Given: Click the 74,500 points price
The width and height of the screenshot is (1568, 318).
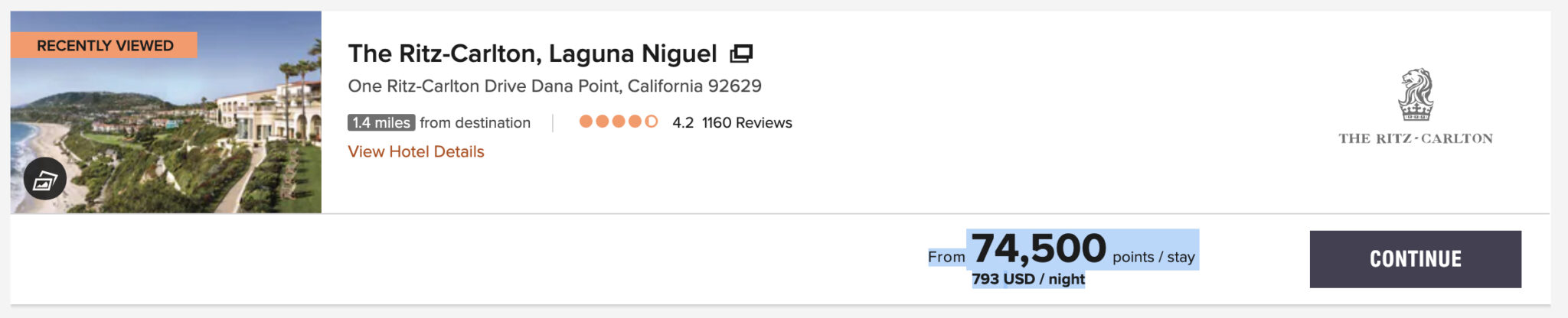Looking at the screenshot, I should pyautogui.click(x=1039, y=249).
